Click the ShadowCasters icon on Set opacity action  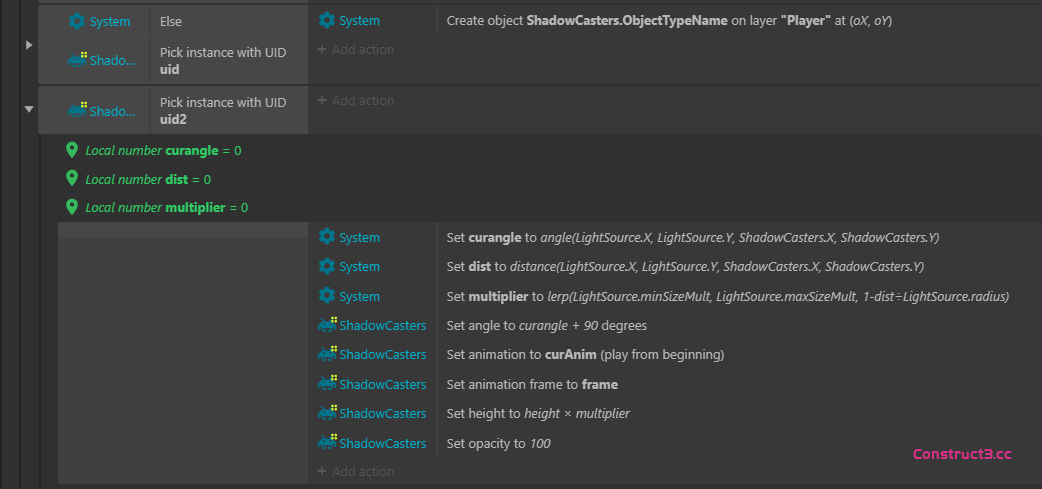tap(327, 443)
